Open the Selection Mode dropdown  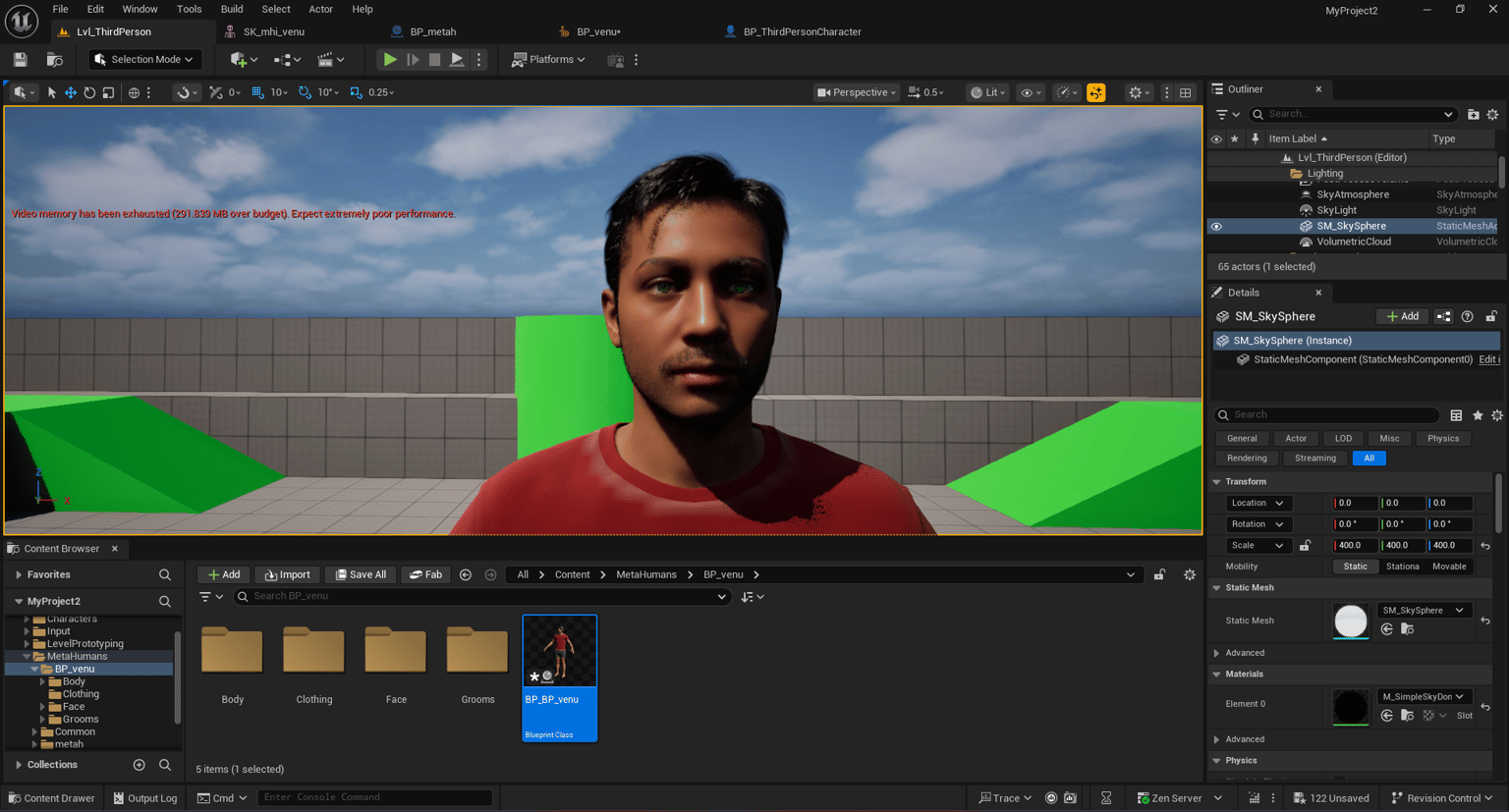coord(144,60)
